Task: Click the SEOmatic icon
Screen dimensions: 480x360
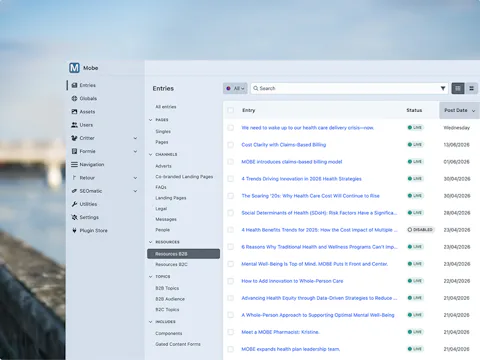Action: coord(74,191)
